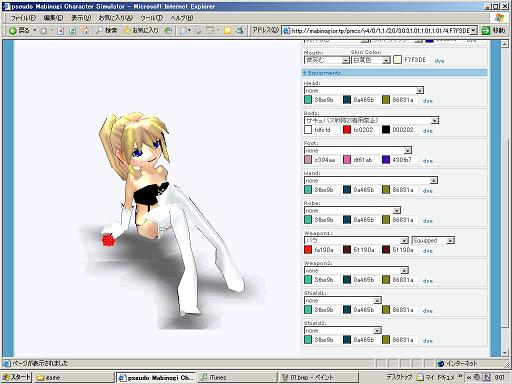
Task: Click the IE Forward arrow button
Action: [x=43, y=31]
